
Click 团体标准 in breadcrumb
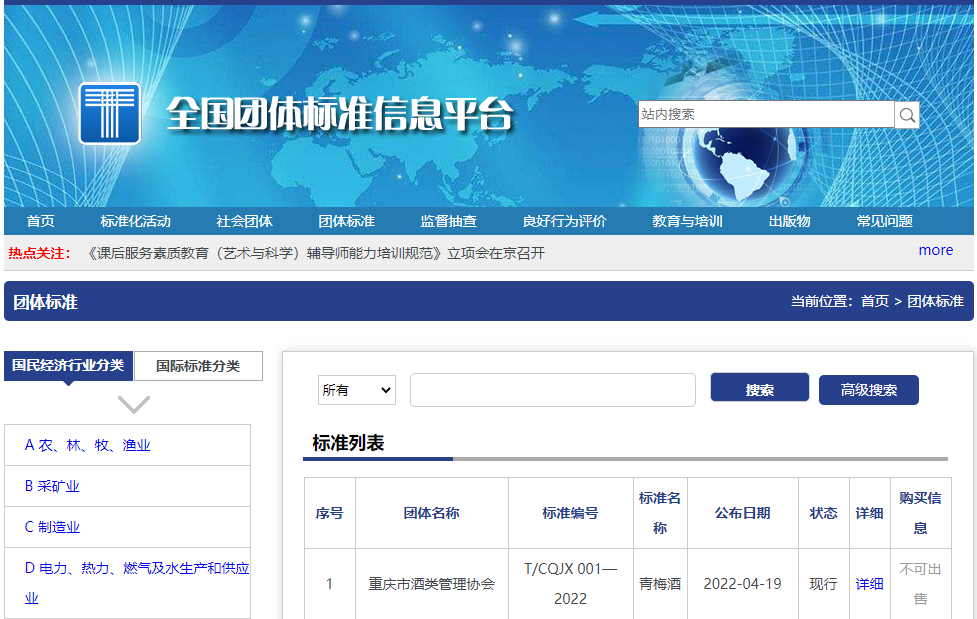click(x=935, y=301)
